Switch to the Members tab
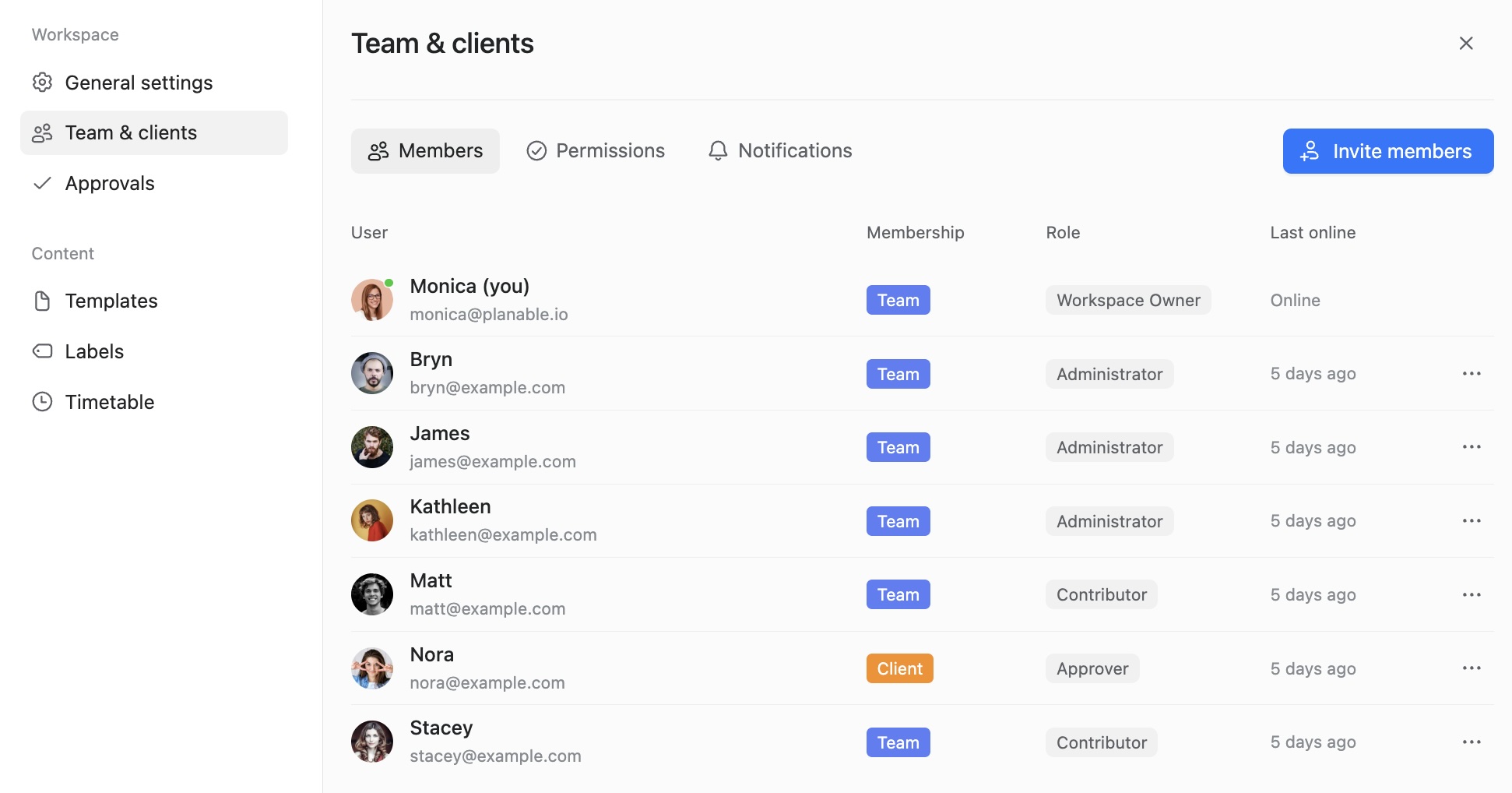1512x793 pixels. 425,151
